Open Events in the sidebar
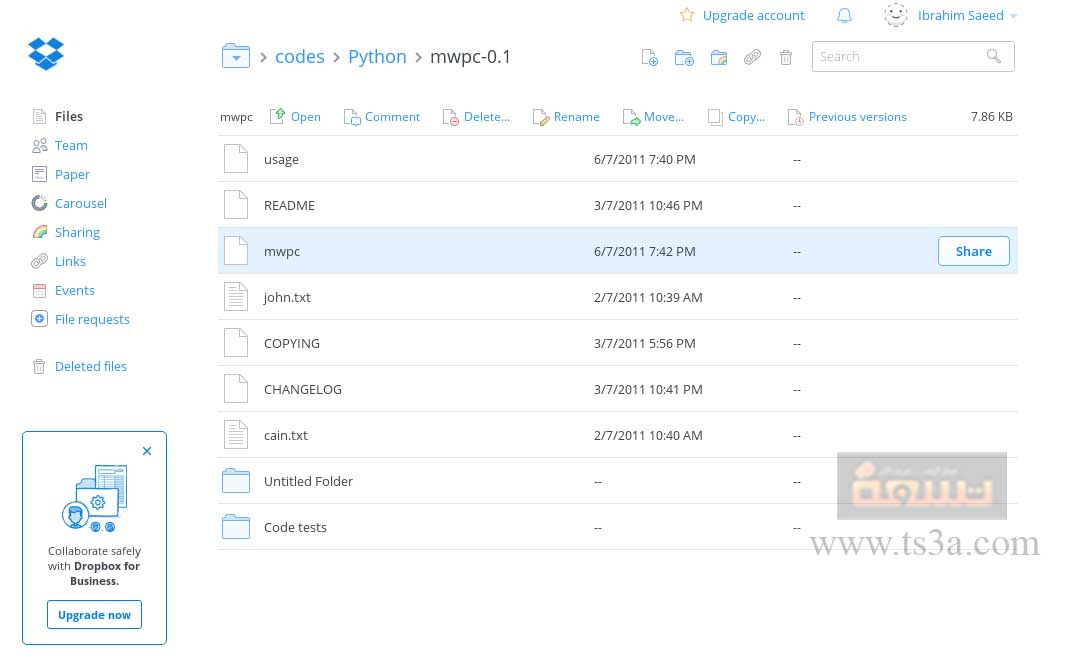Screen dimensions: 1066x668 (74, 291)
